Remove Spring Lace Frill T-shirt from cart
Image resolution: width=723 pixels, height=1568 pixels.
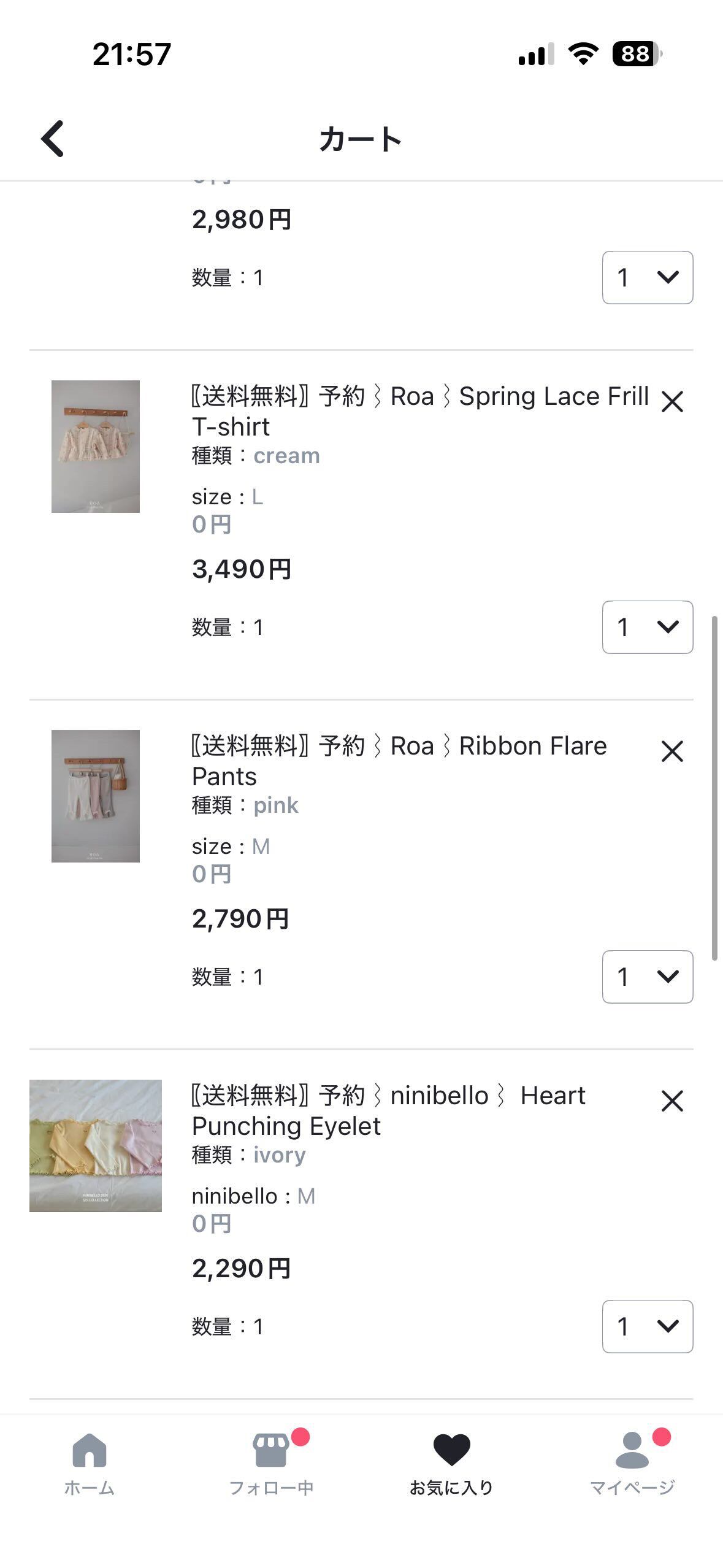(672, 402)
